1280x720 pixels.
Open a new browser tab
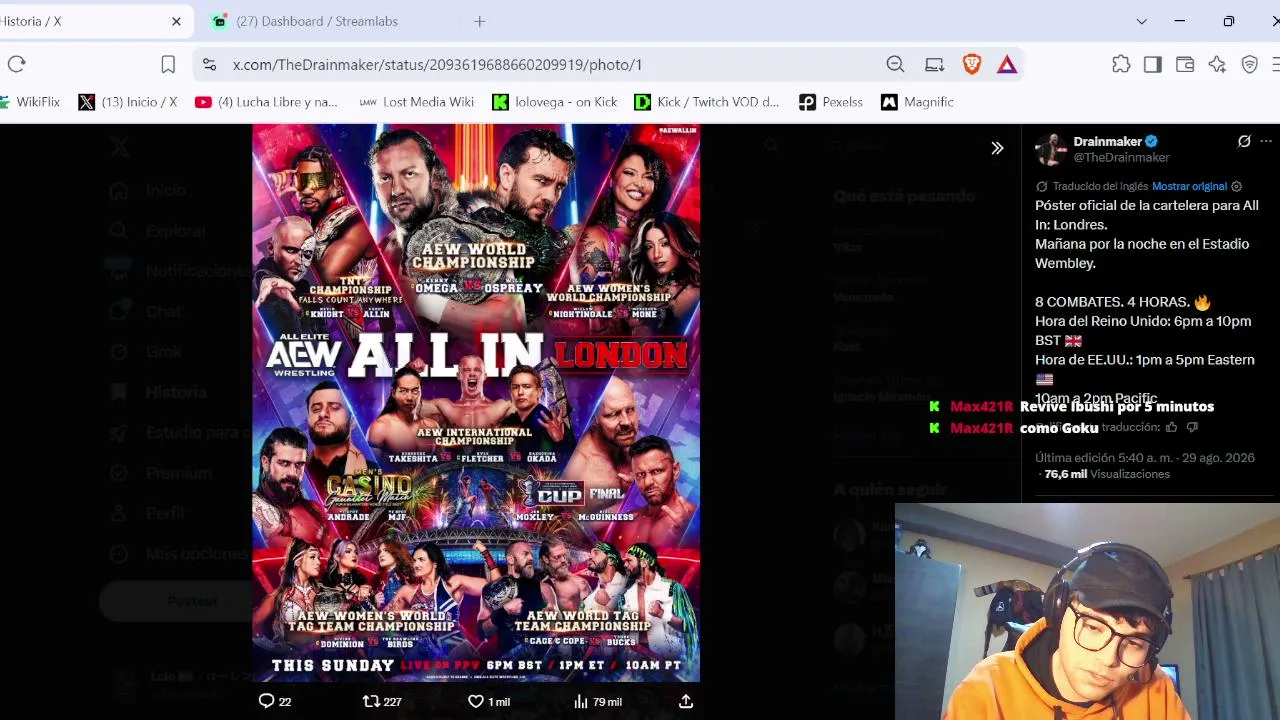[x=479, y=21]
